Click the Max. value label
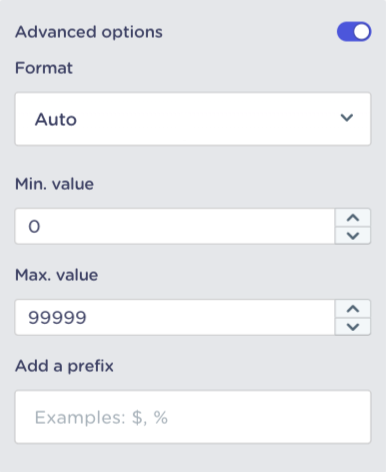386x472 pixels. click(57, 275)
